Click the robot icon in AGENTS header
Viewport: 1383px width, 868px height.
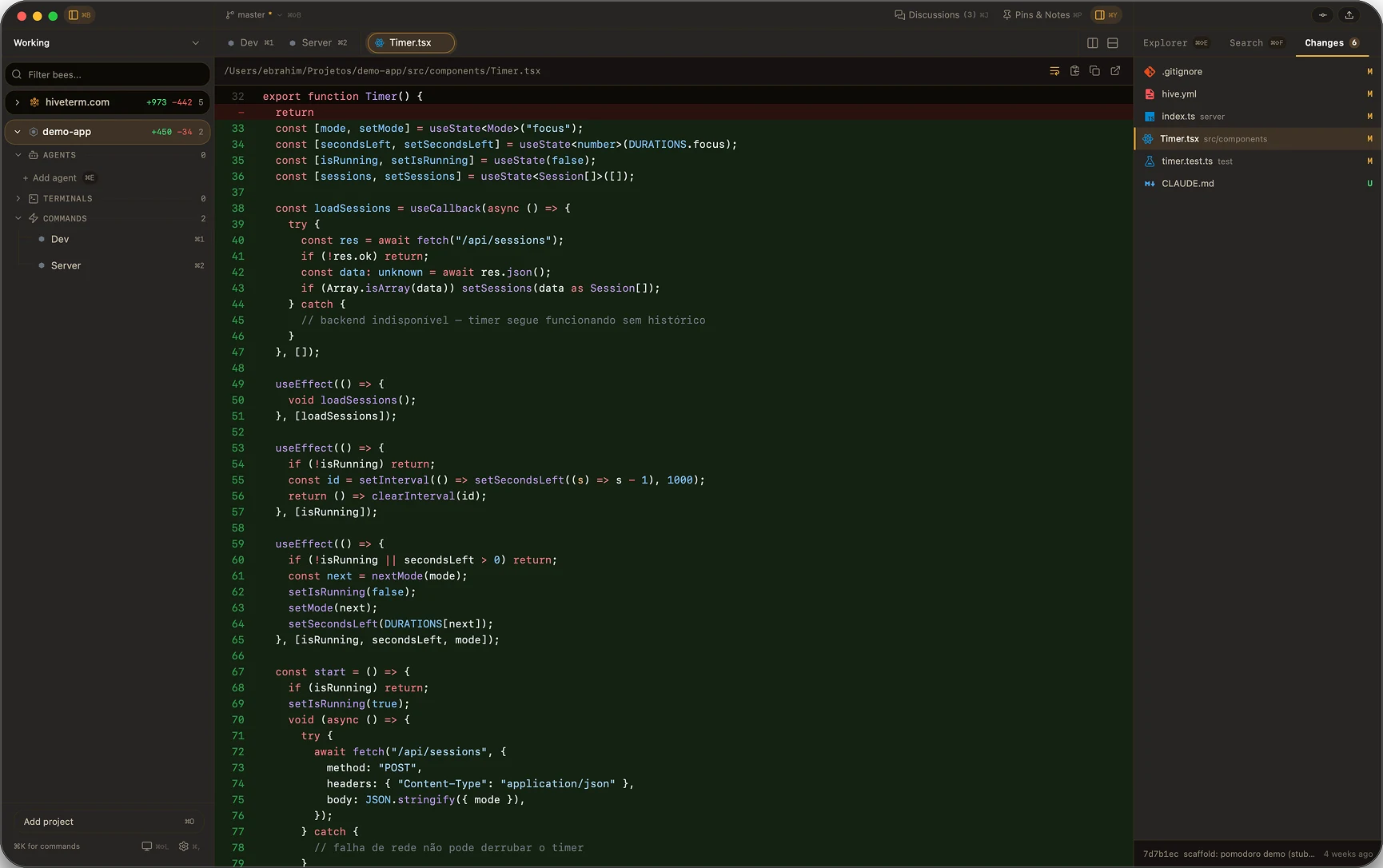pos(34,155)
